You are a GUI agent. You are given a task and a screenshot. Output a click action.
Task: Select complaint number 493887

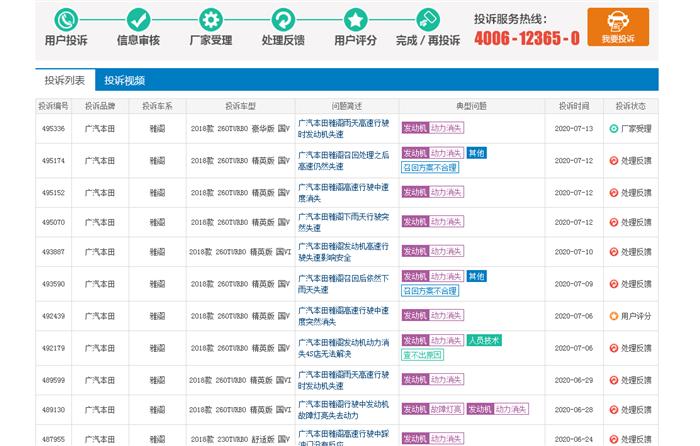tap(54, 252)
